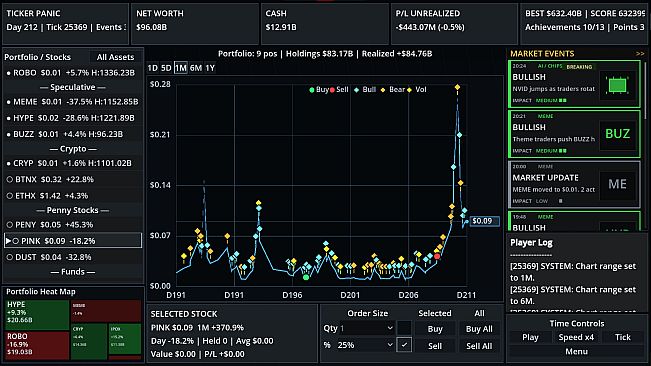
Task: Switch chart range to 1Y
Action: click(210, 68)
